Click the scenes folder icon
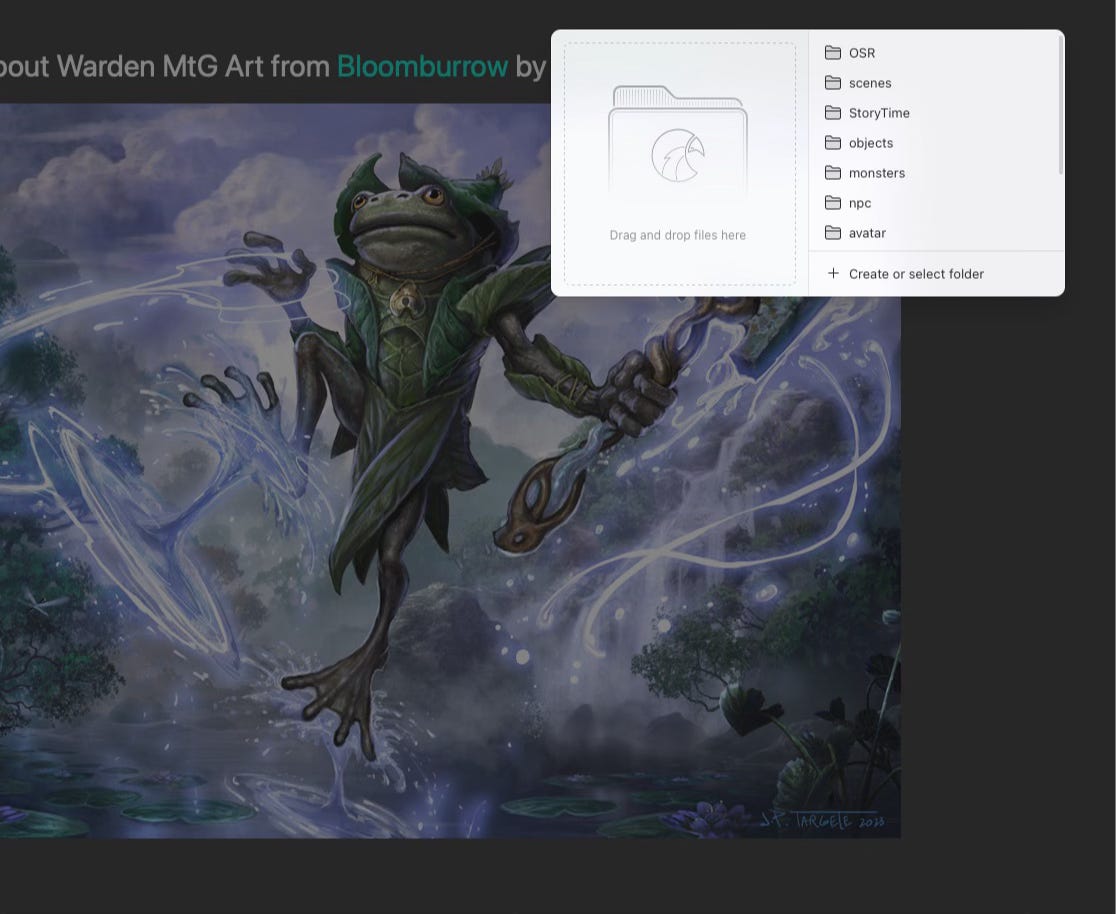Image resolution: width=1116 pixels, height=914 pixels. [x=832, y=83]
